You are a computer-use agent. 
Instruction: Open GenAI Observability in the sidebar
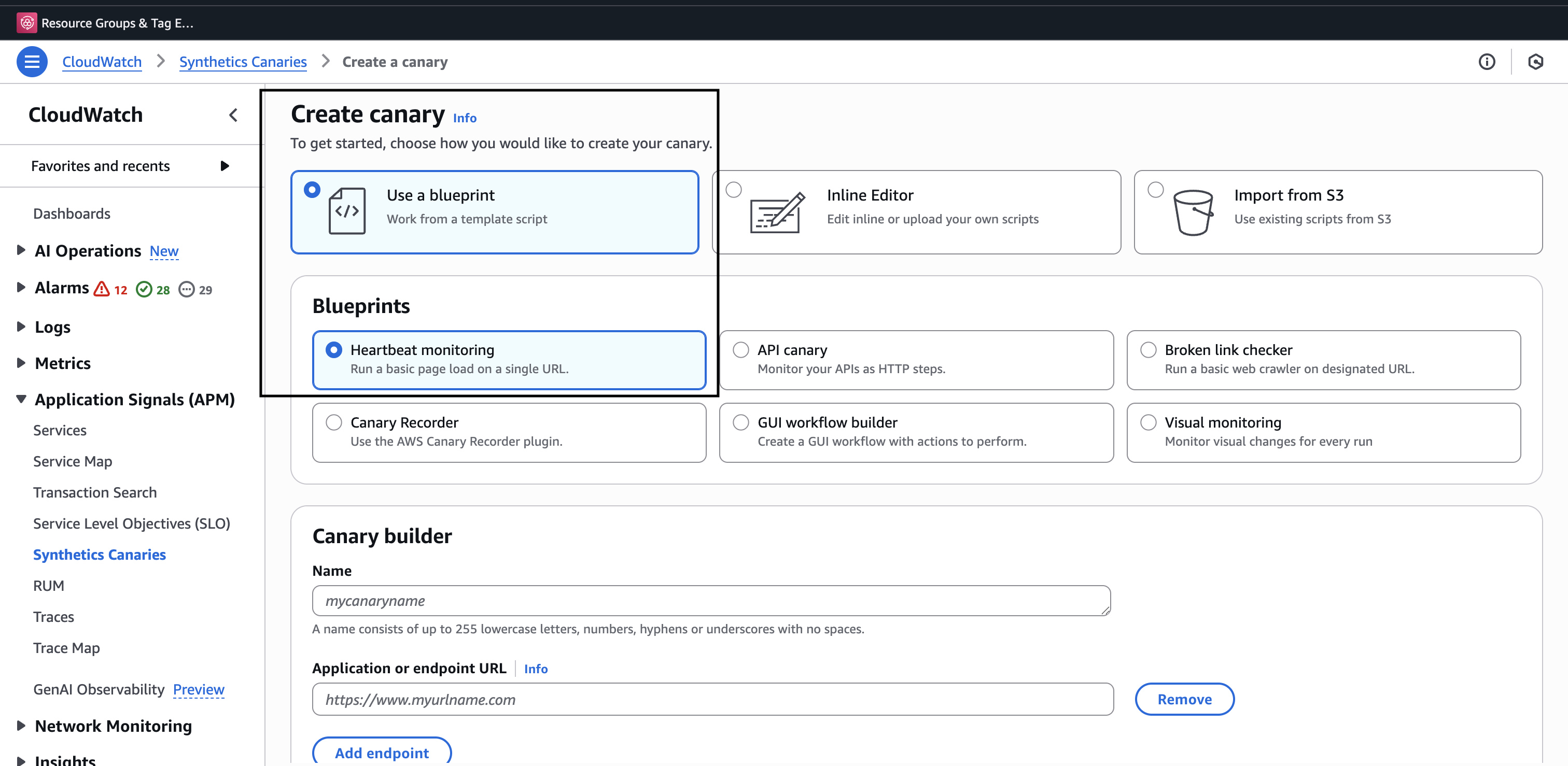[99, 689]
